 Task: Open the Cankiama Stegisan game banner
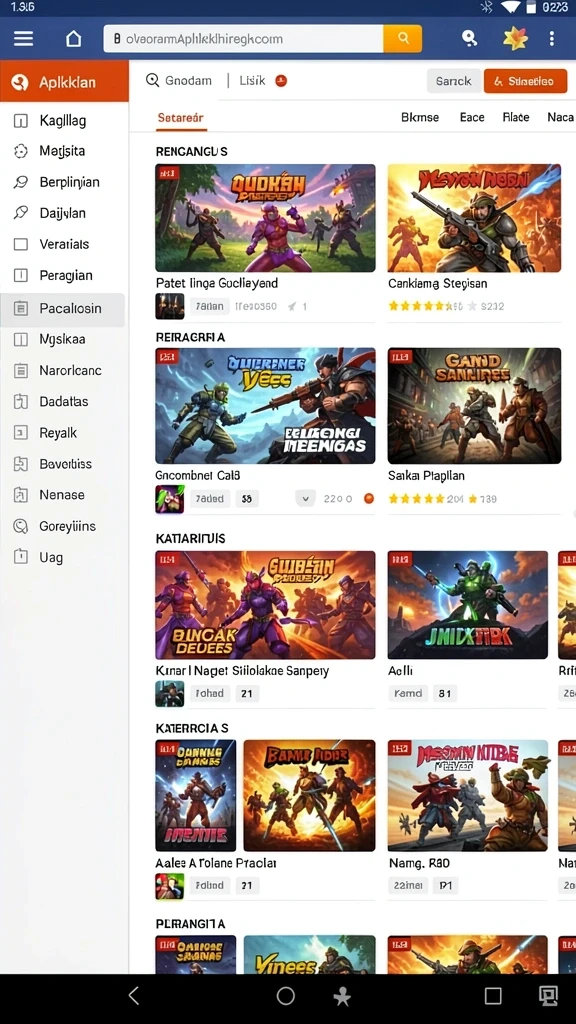pos(474,218)
